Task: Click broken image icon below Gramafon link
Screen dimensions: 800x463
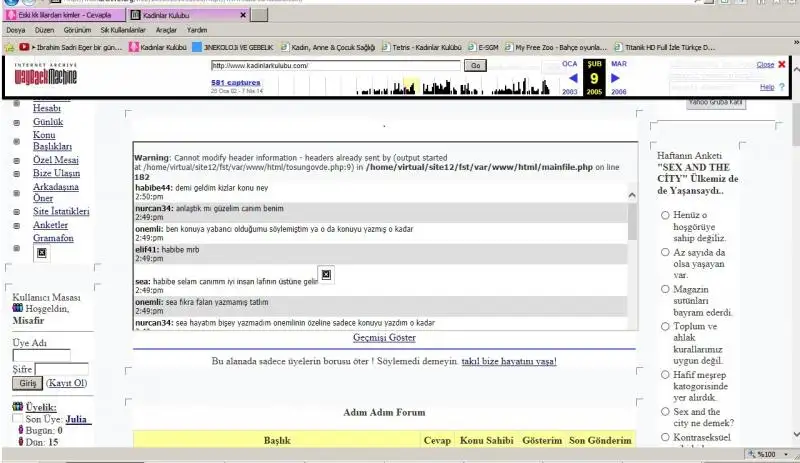Action: (x=41, y=253)
